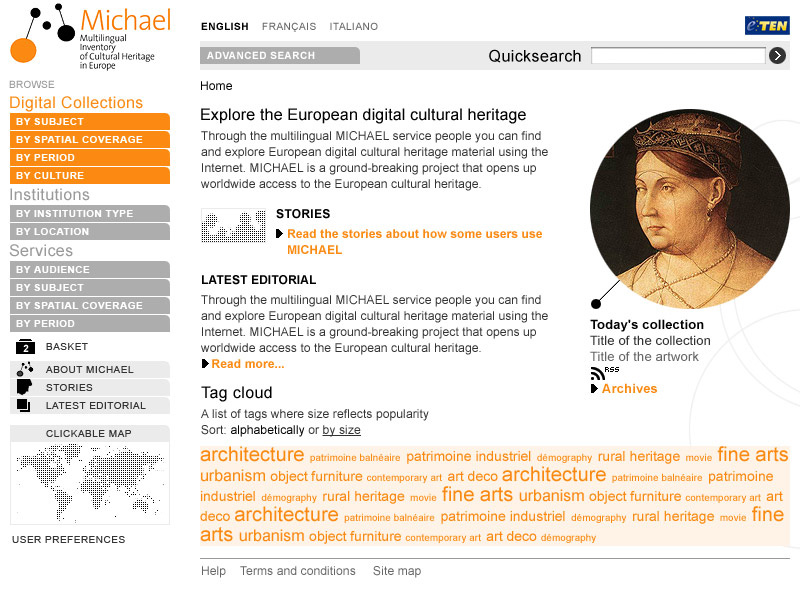Submit quicksearch with arrow button
Image resolution: width=800 pixels, height=590 pixels.
click(x=777, y=55)
